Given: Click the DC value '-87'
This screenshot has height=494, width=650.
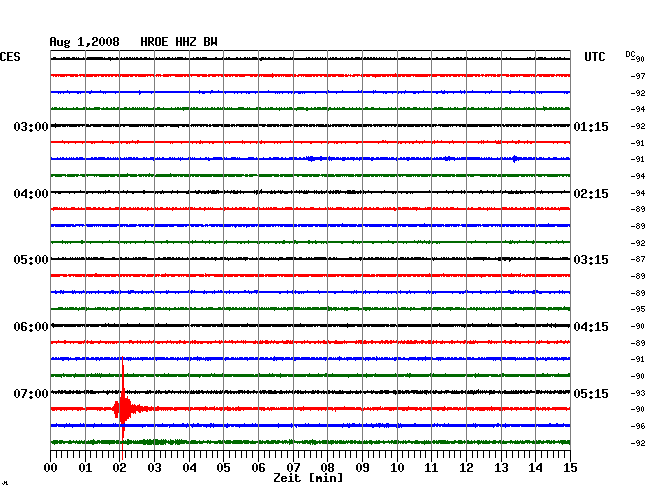Looking at the screenshot, I should [x=638, y=259].
